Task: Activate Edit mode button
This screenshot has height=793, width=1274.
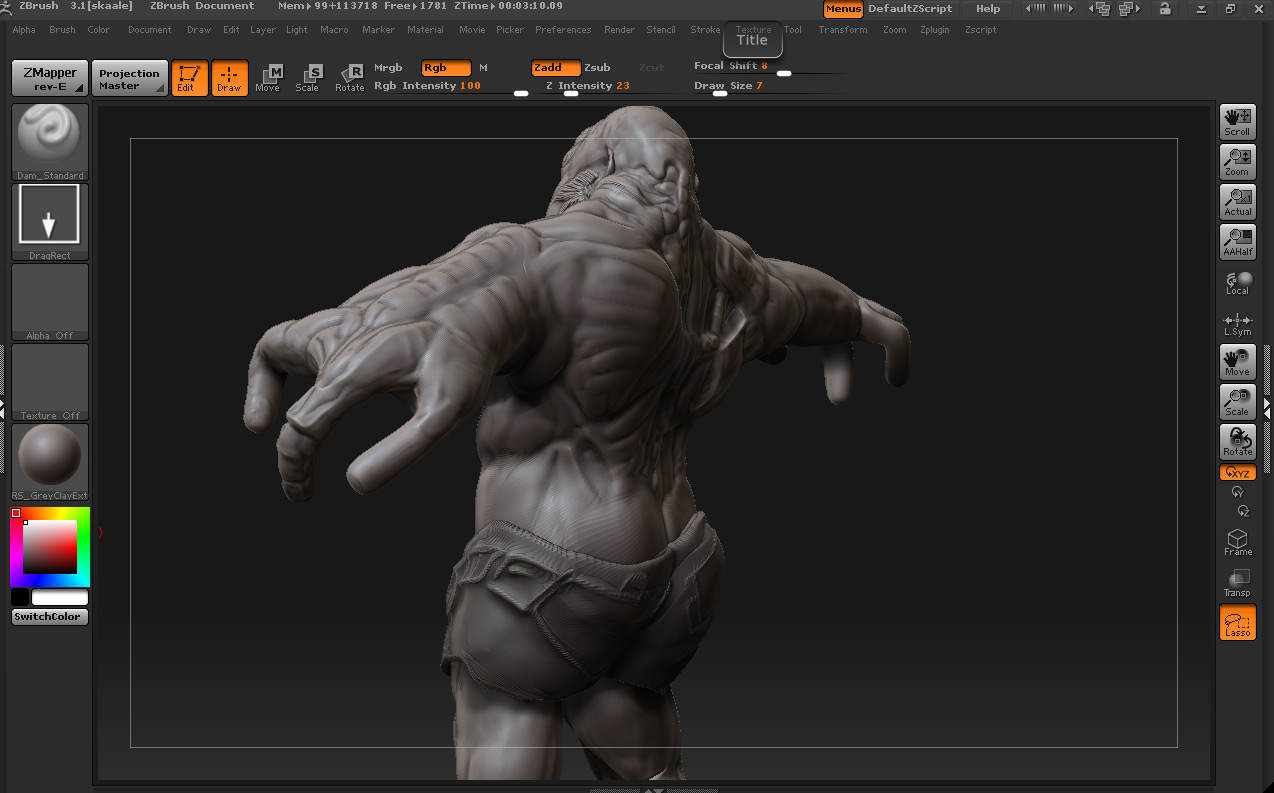Action: 189,78
